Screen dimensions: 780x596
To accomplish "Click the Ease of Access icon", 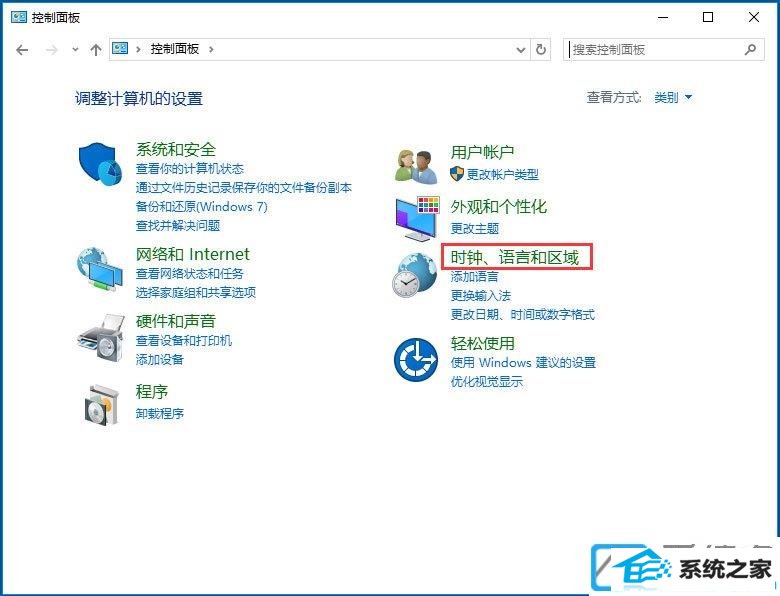I will pyautogui.click(x=415, y=360).
